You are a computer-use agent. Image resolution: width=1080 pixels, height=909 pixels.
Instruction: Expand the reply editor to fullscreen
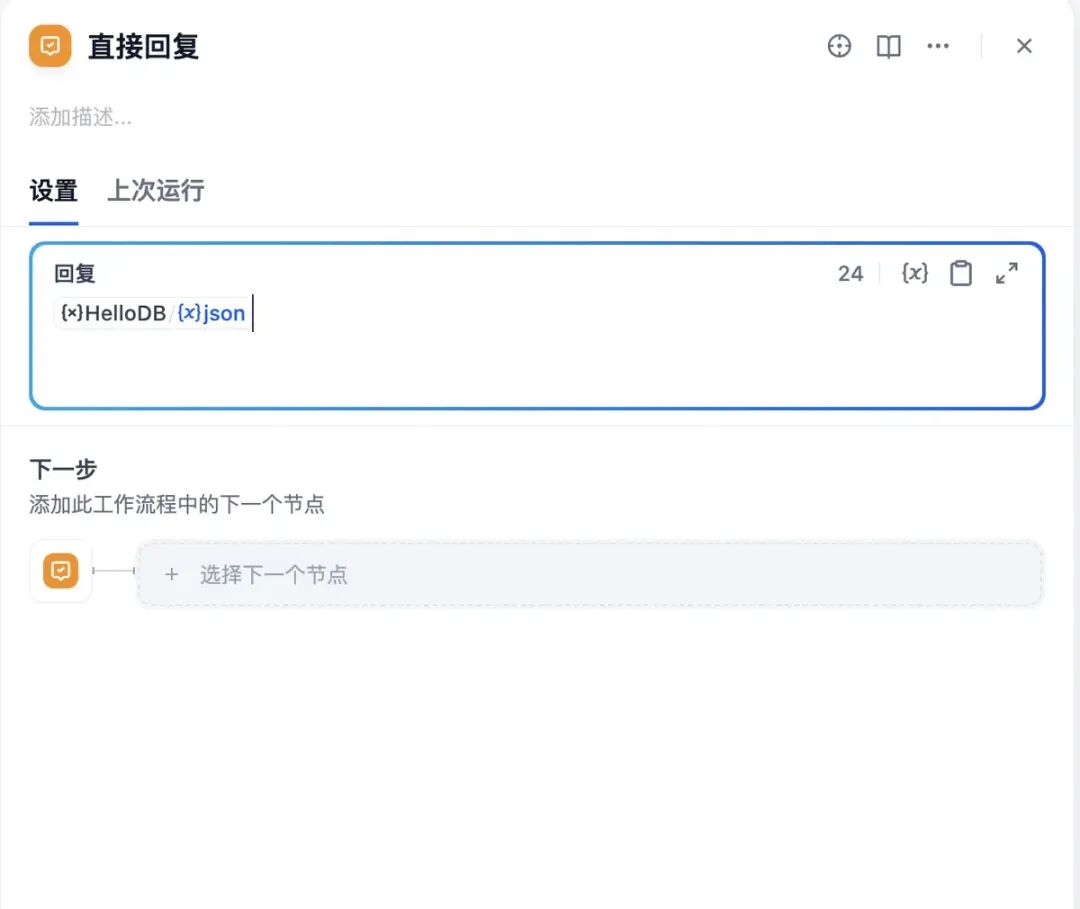pyautogui.click(x=1007, y=273)
